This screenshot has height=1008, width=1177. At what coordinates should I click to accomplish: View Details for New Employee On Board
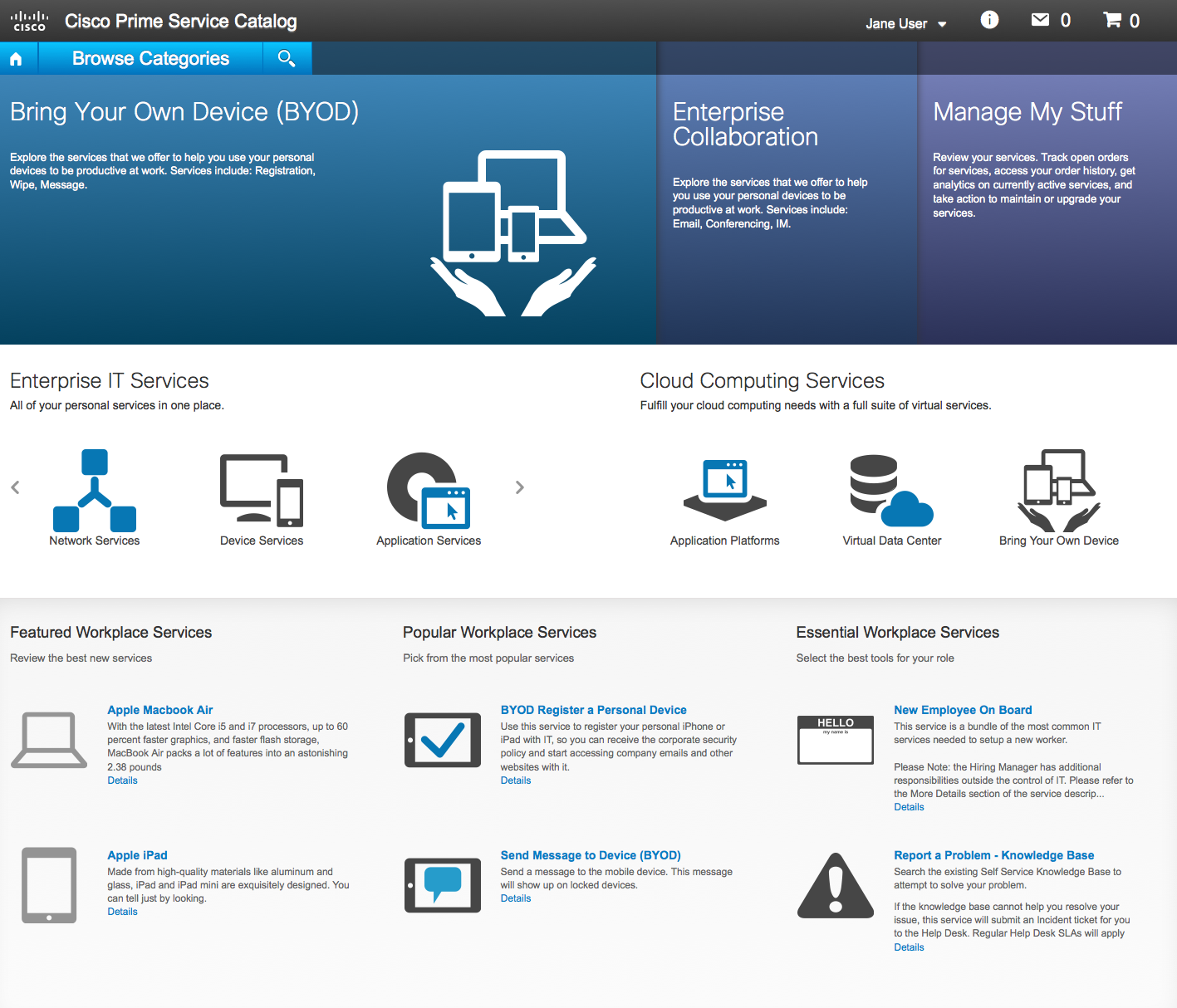909,807
